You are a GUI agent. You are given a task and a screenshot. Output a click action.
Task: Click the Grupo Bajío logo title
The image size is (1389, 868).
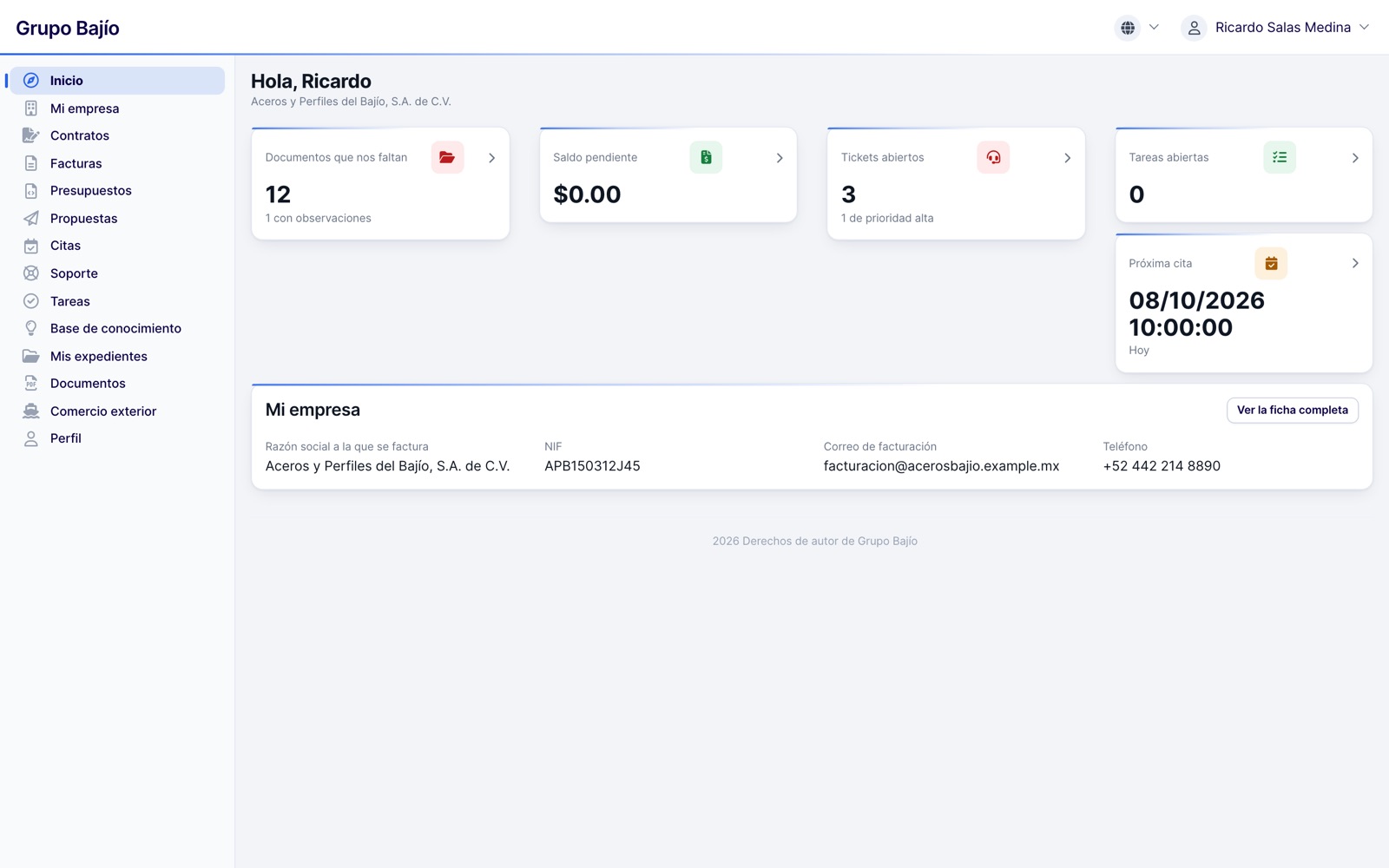click(x=68, y=28)
